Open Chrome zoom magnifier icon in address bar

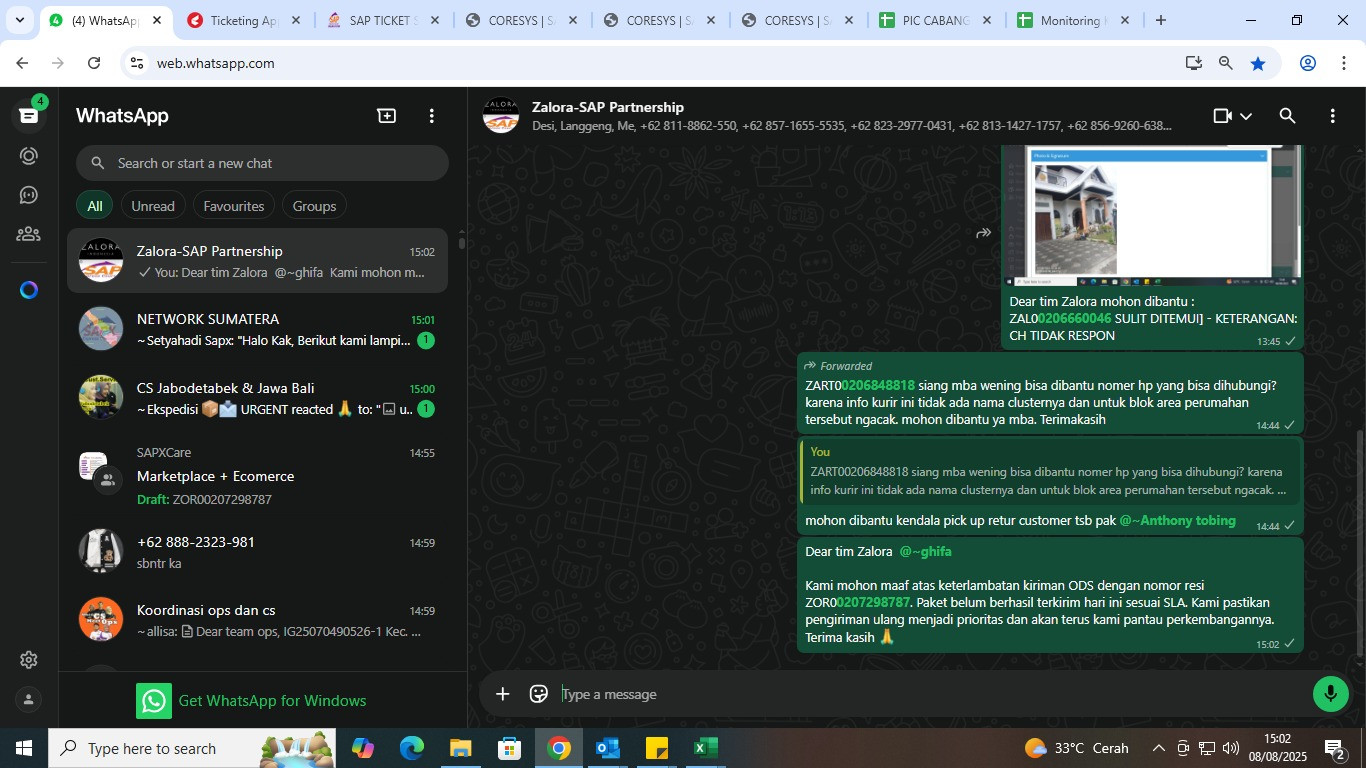point(1226,63)
